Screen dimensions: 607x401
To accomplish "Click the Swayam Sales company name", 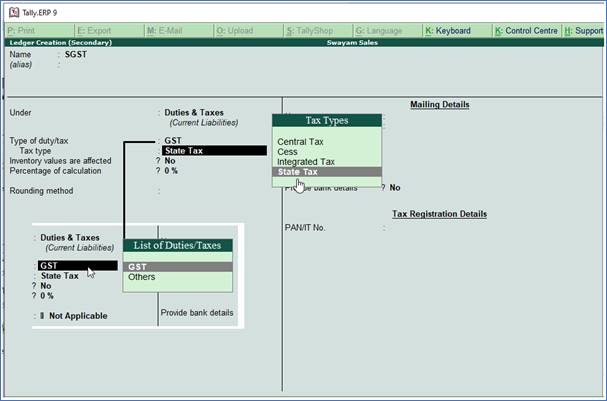I will pos(352,43).
